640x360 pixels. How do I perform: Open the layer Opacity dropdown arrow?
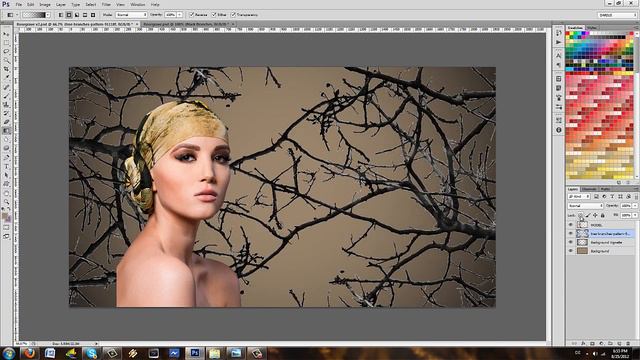(635, 206)
